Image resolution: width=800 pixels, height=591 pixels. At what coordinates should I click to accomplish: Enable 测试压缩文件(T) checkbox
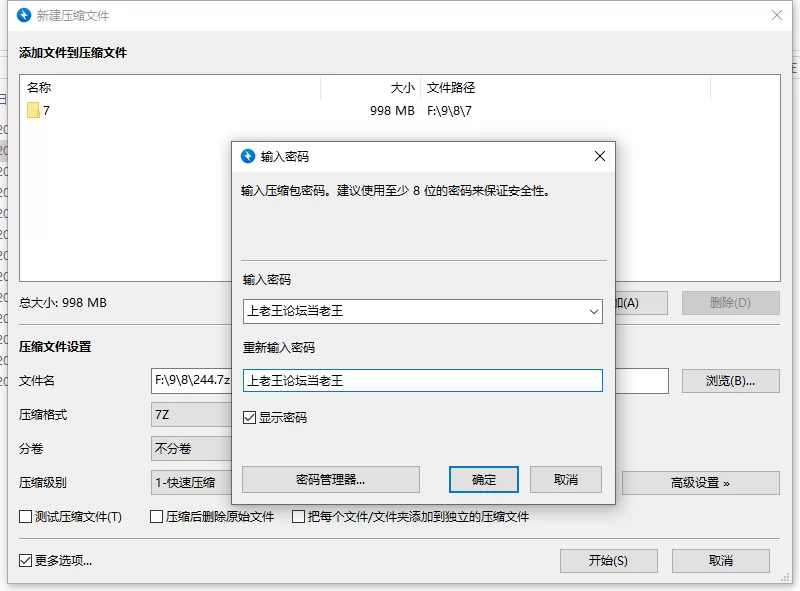point(25,516)
